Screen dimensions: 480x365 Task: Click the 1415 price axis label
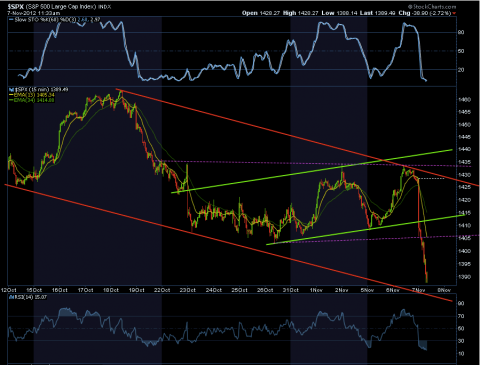(465, 213)
